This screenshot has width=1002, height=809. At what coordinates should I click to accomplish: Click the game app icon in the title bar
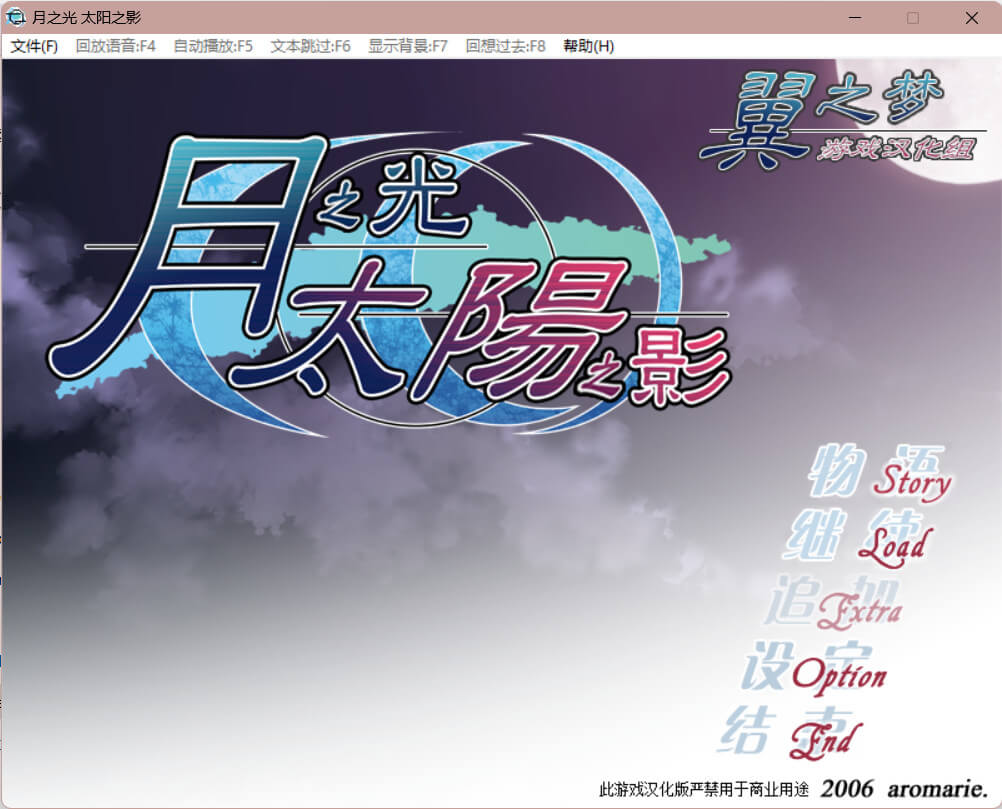pyautogui.click(x=17, y=17)
